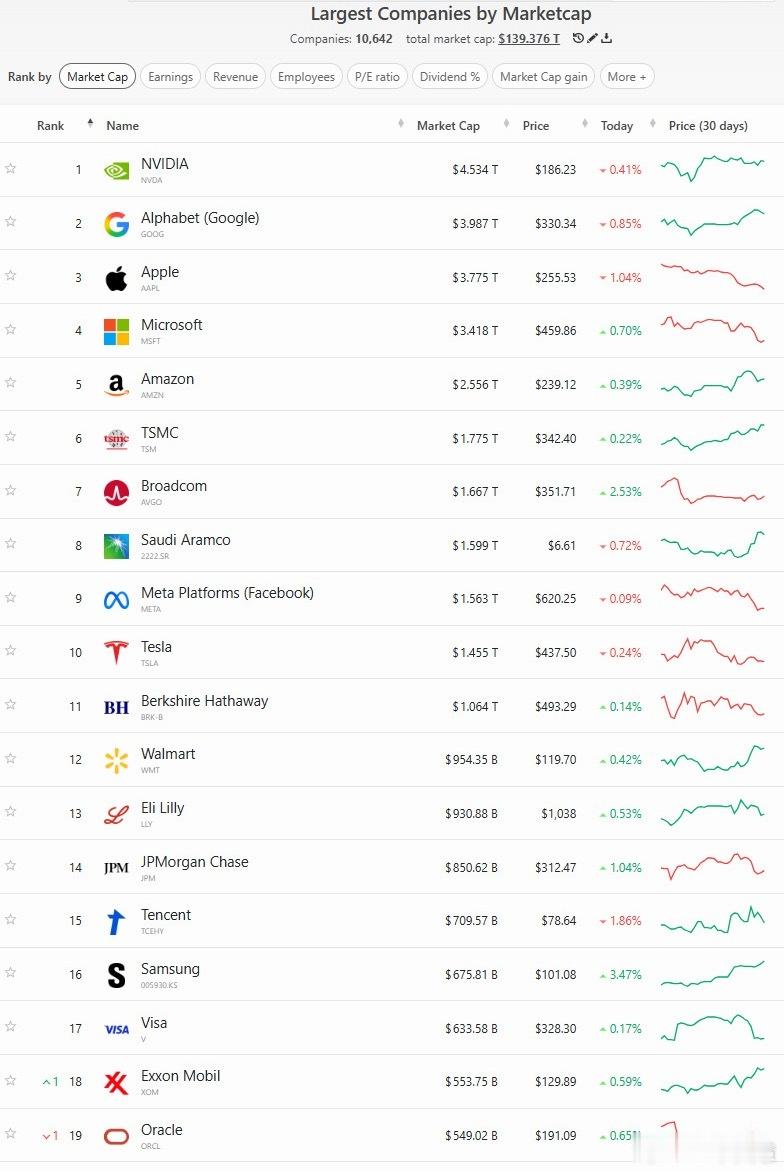Click the NVIDIA logo icon
Screen dimensions: 784x1172
point(116,170)
